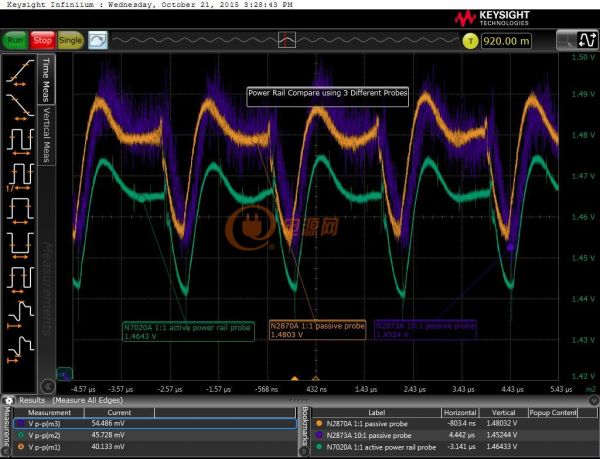Select the duty cycle measurement icon

tap(20, 280)
